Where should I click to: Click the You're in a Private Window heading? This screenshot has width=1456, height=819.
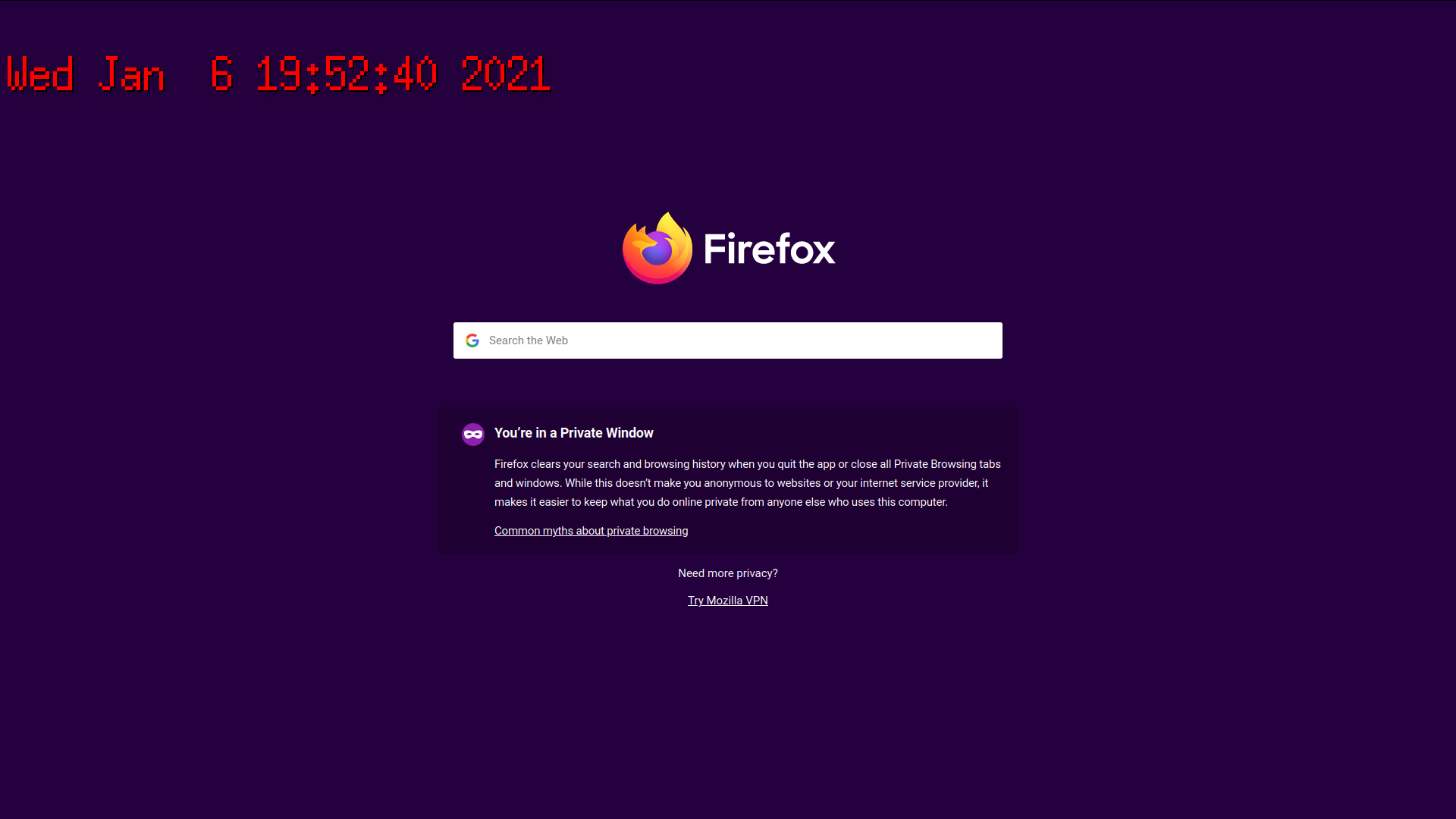tap(573, 433)
